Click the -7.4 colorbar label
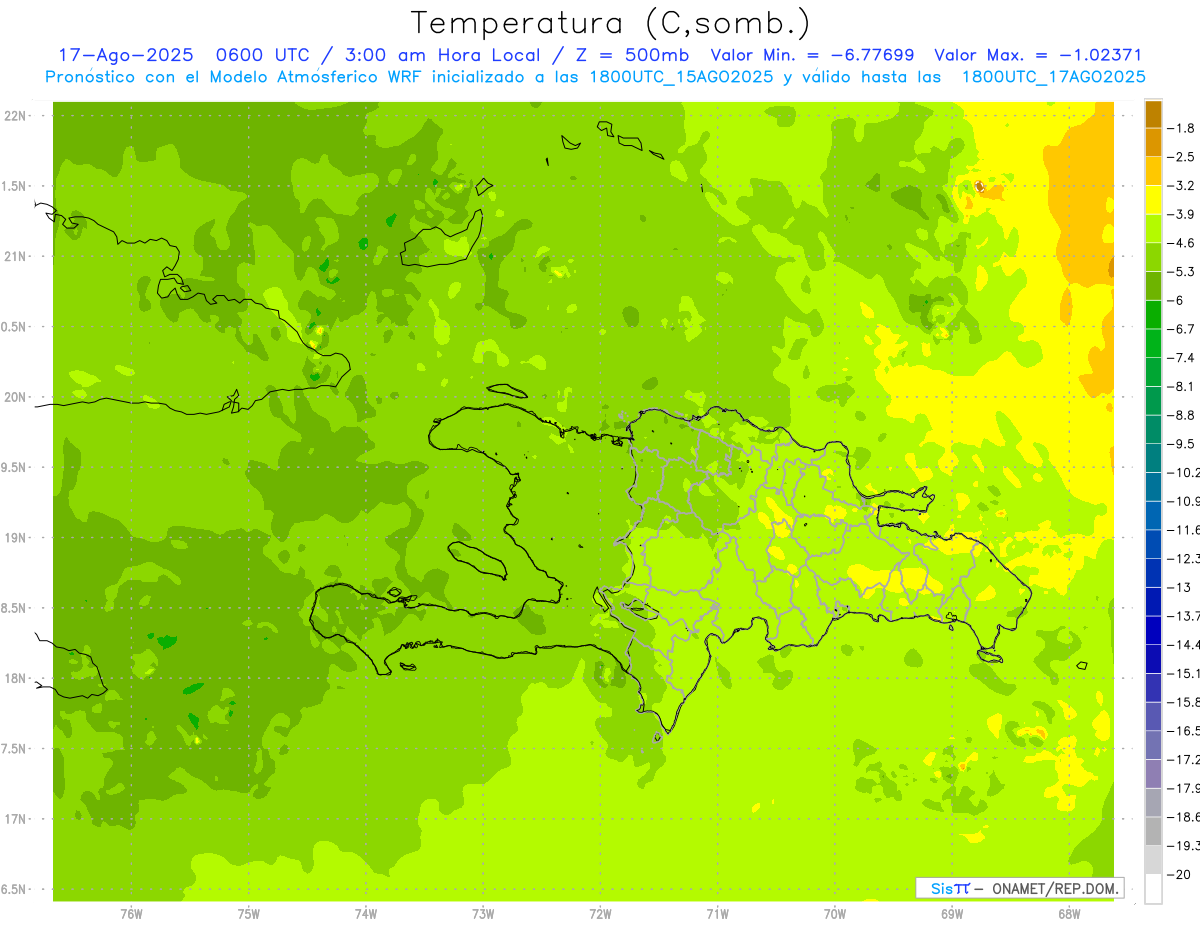The image size is (1200, 927). coord(1182,357)
